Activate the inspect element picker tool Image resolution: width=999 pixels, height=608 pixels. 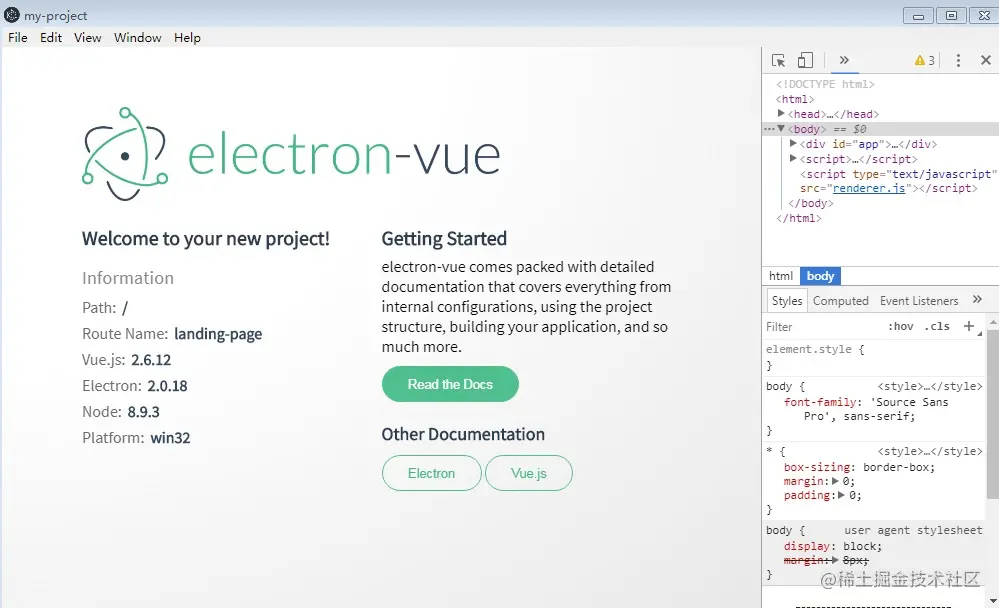pyautogui.click(x=778, y=61)
